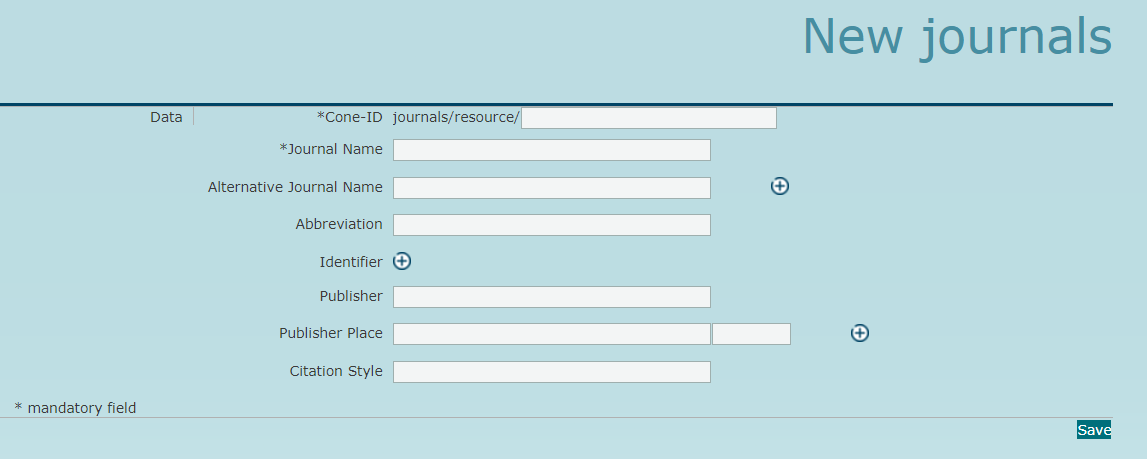
Task: Click the Citation Style label
Action: [x=336, y=371]
